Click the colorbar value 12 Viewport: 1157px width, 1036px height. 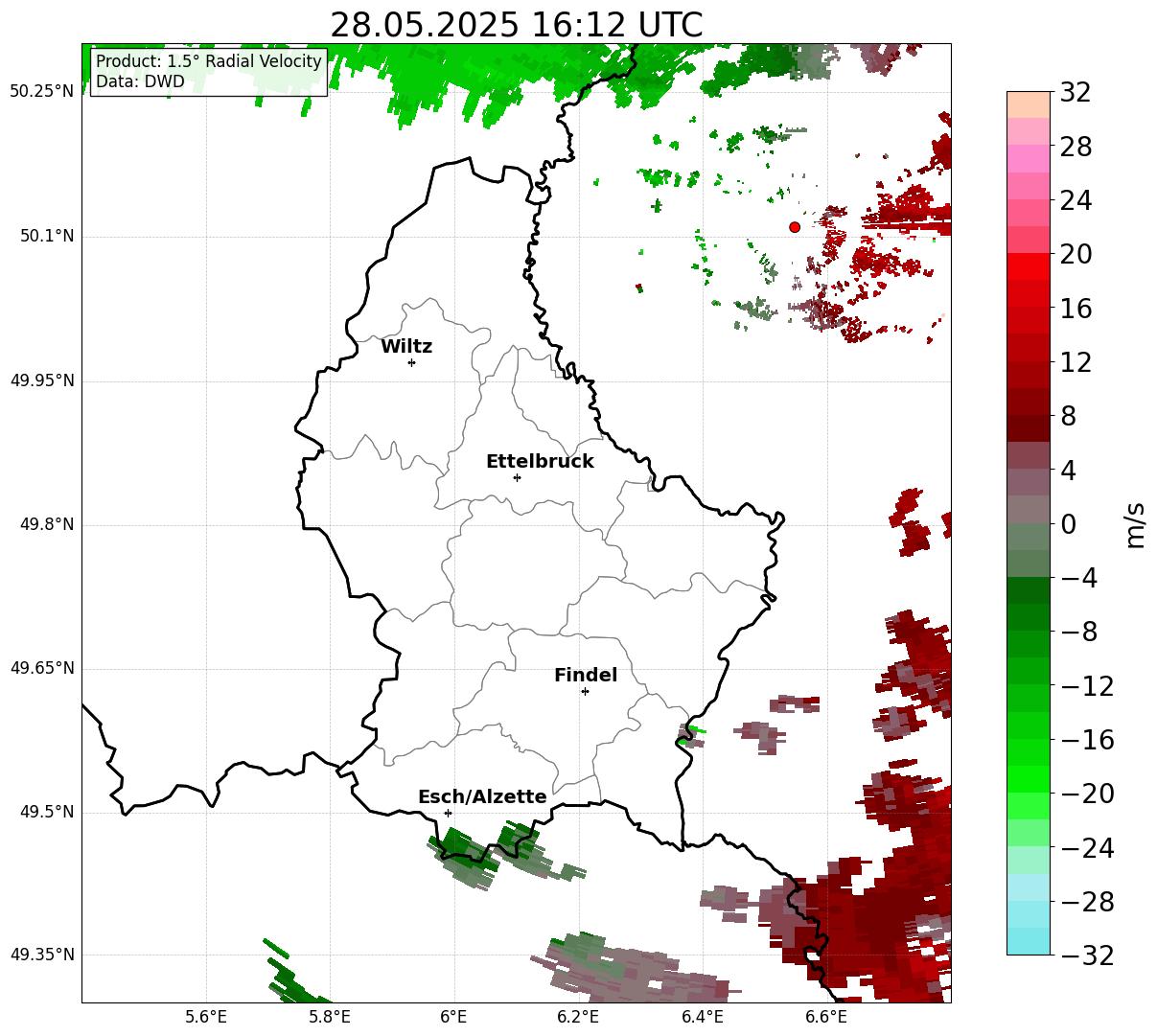point(1076,362)
